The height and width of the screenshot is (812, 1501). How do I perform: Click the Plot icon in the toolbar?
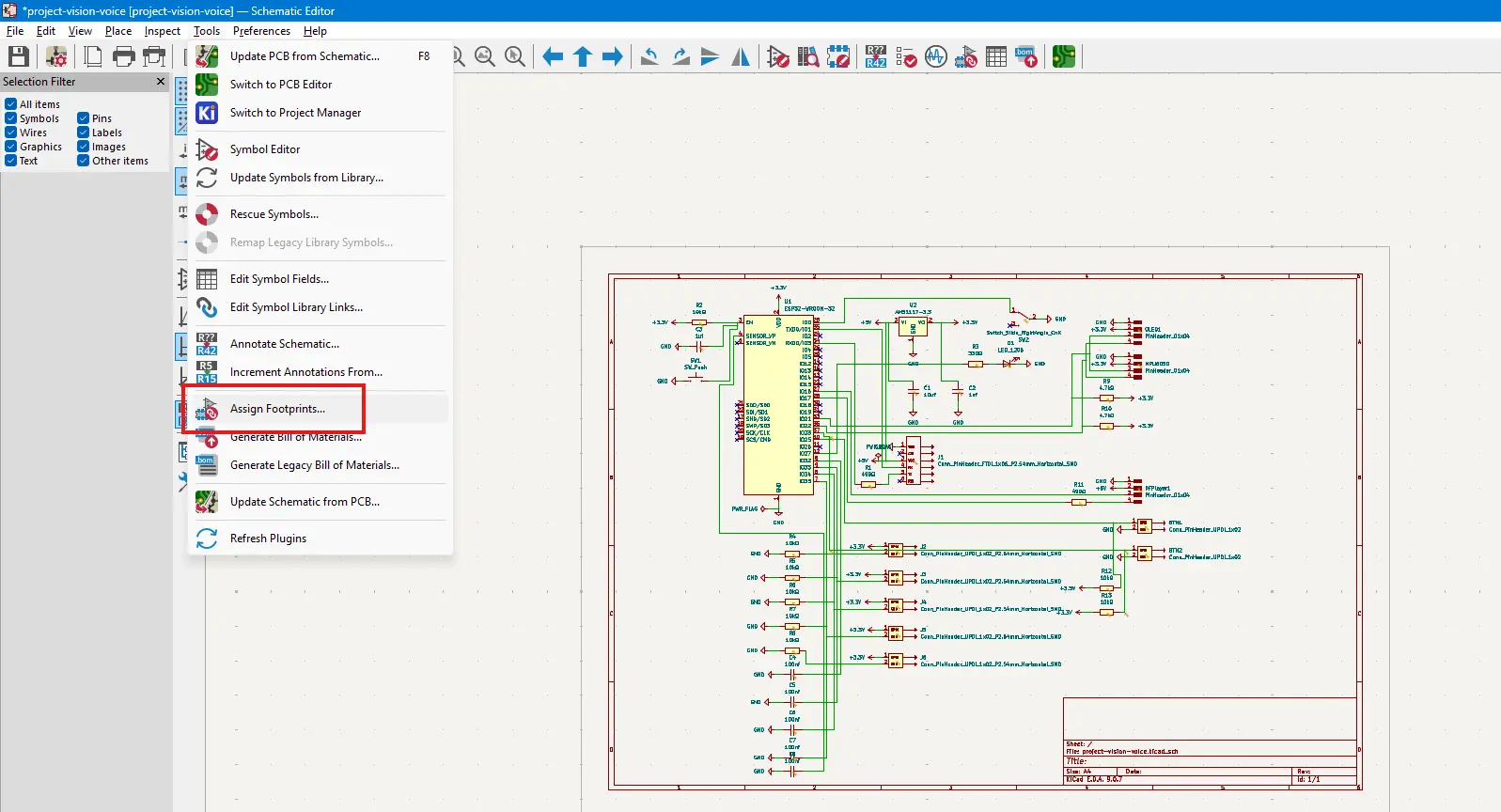(x=154, y=57)
